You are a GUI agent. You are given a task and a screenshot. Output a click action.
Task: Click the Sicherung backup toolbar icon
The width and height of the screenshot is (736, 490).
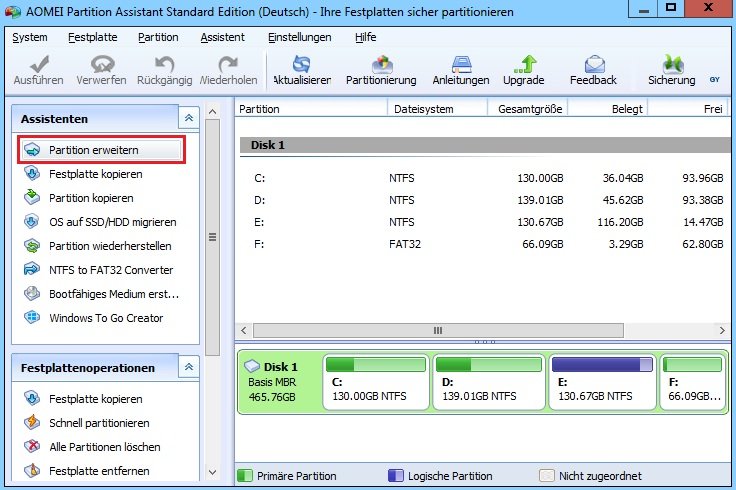point(673,64)
